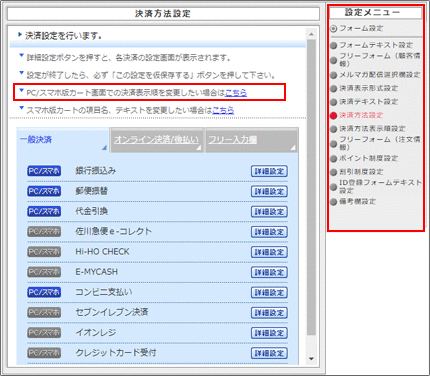Open 割引制度設定 menu item
Image resolution: width=430 pixels, height=376 pixels.
point(357,172)
